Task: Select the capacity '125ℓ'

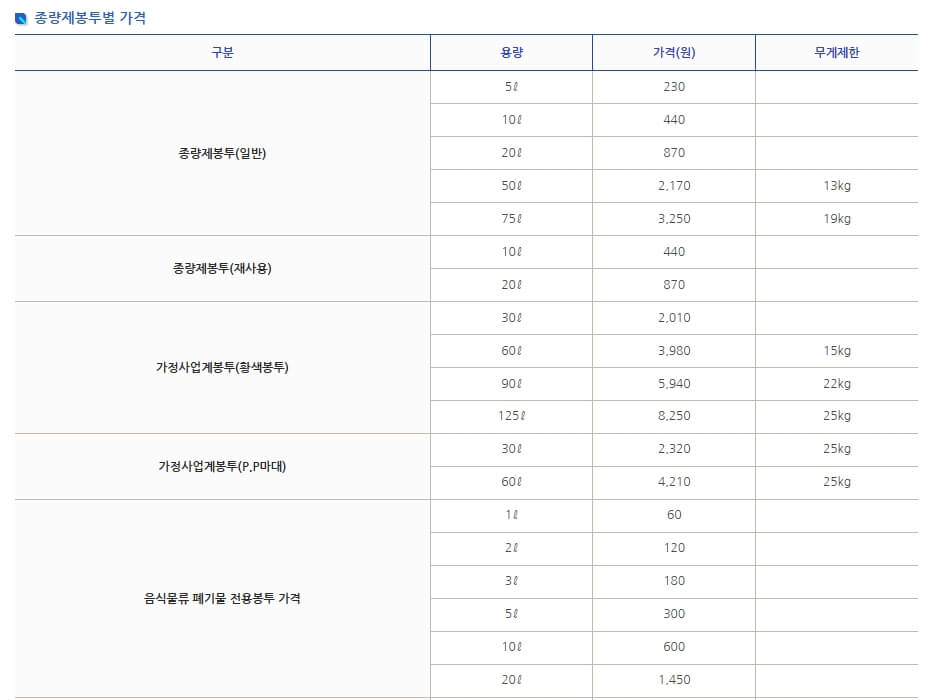Action: (x=511, y=415)
